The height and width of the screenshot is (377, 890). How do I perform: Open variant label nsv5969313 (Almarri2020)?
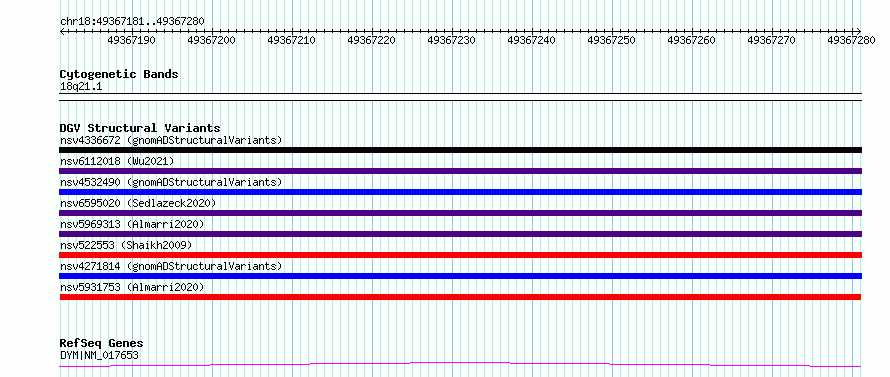coord(132,224)
